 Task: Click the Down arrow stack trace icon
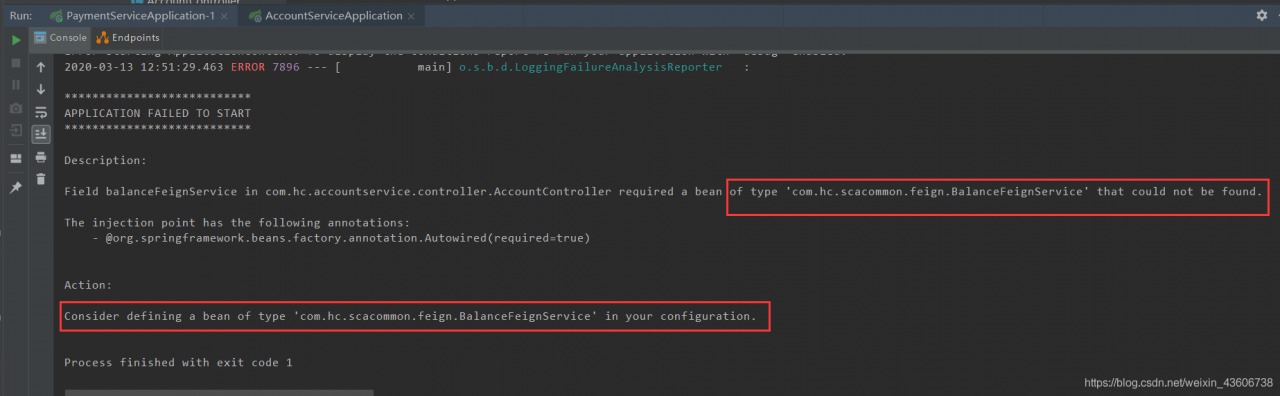click(x=41, y=89)
